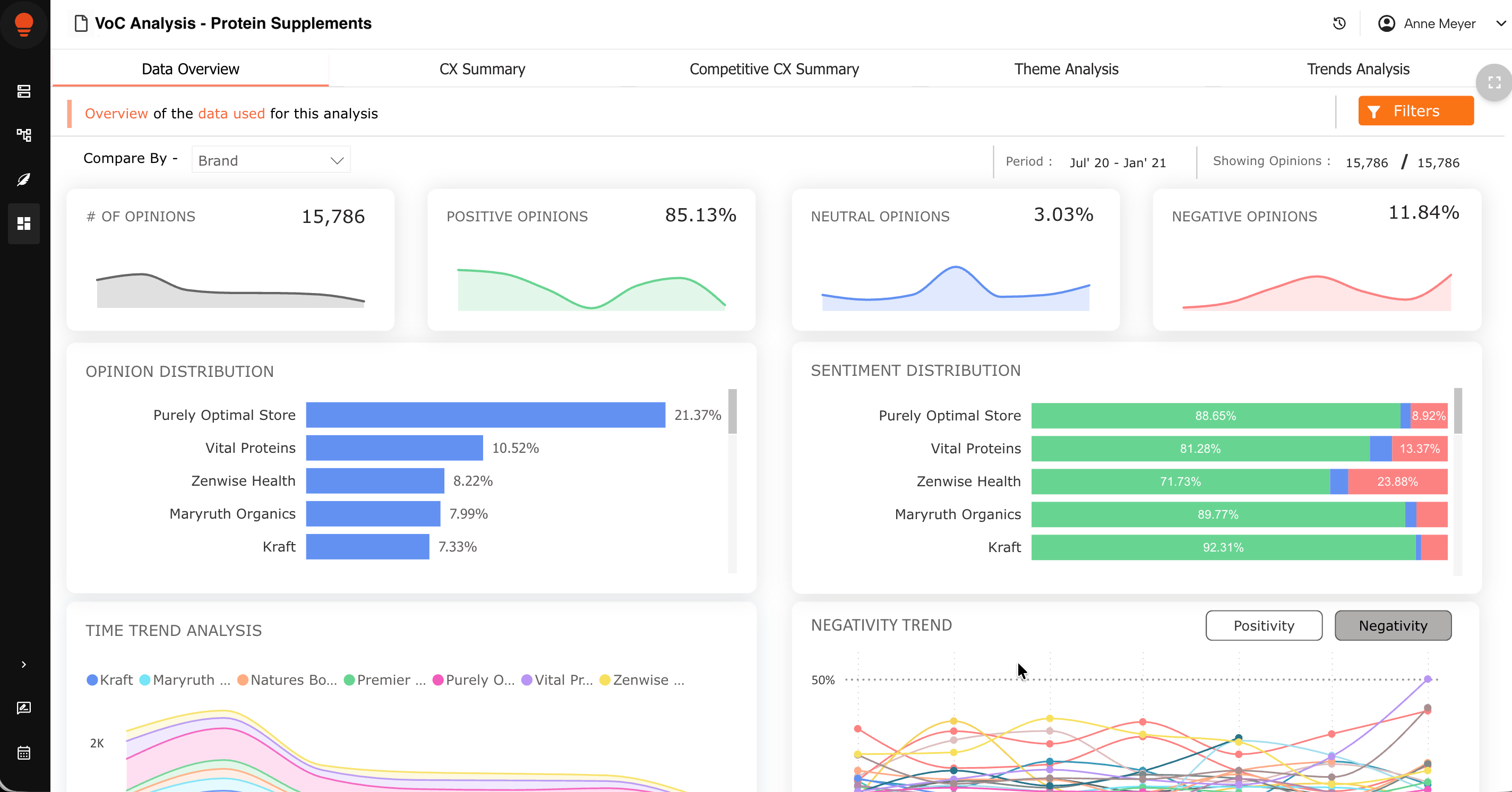This screenshot has height=792, width=1512.
Task: Open the hierarchy tree sidebar icon
Action: coord(23,135)
